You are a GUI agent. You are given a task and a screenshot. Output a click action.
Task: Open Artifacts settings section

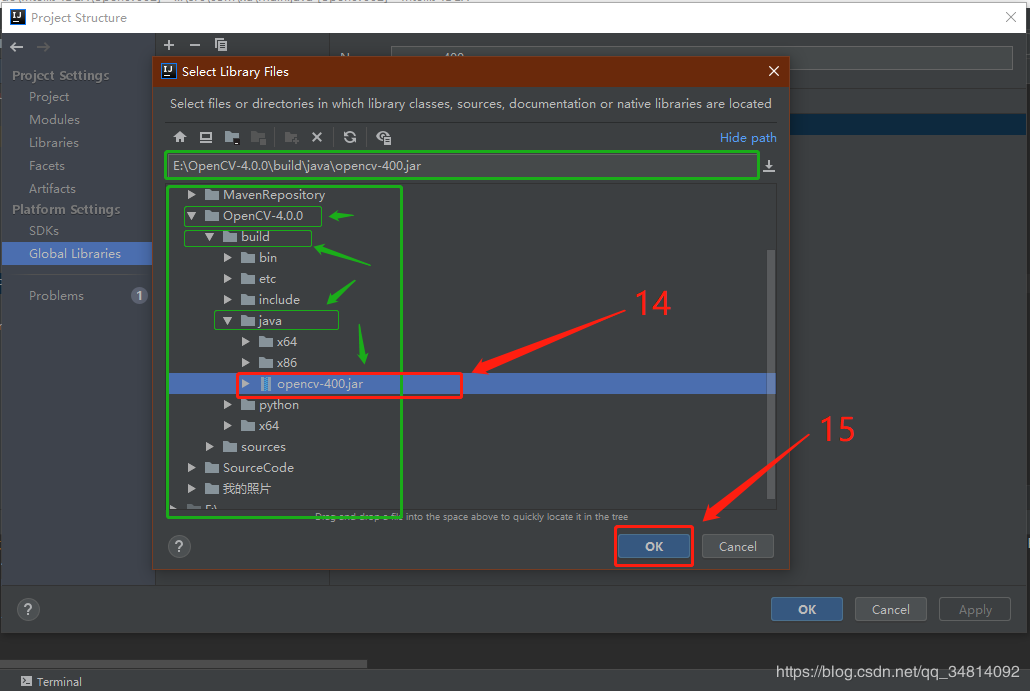[x=52, y=189]
